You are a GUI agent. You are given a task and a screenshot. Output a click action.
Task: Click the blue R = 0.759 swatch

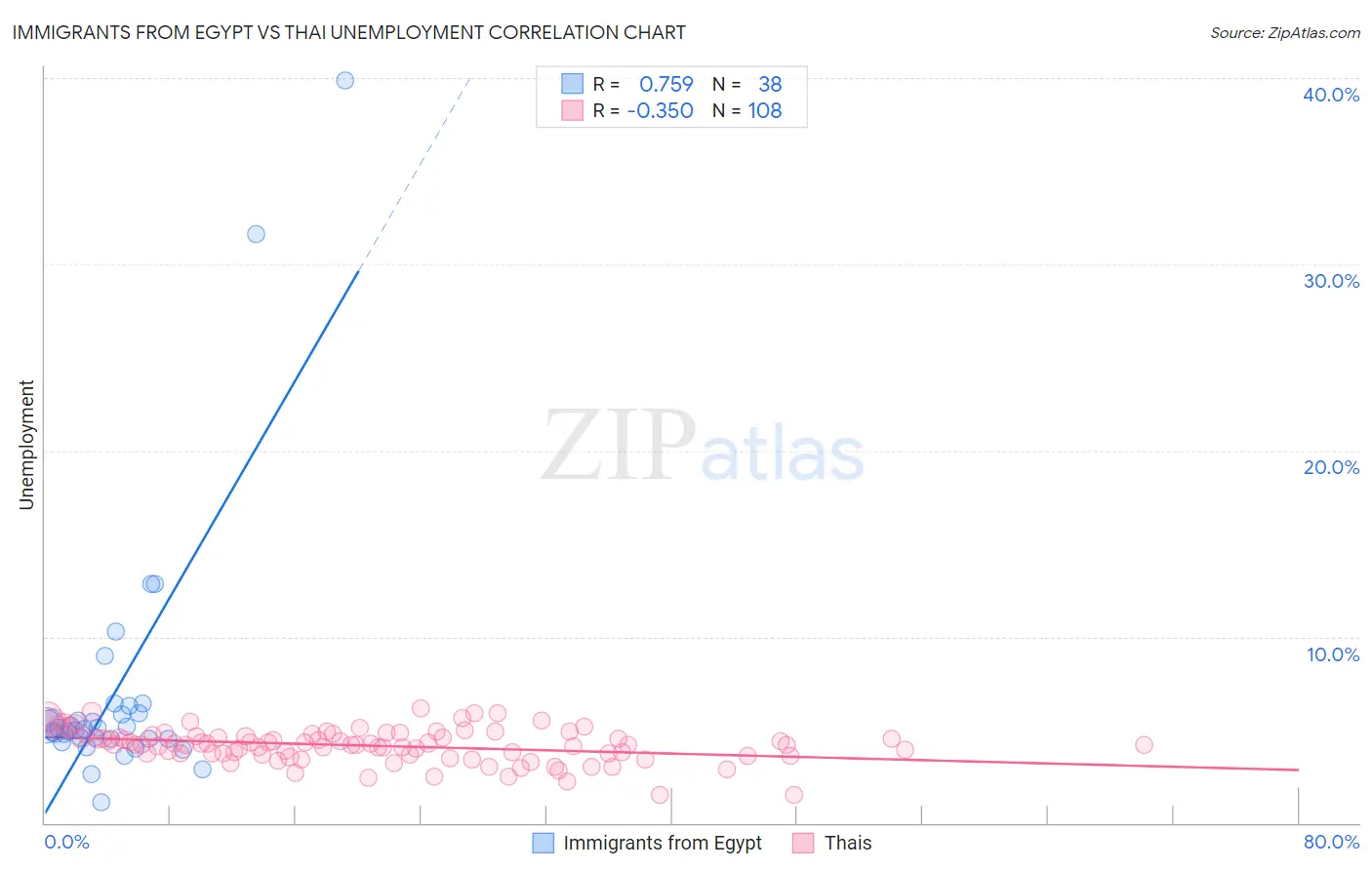[572, 84]
